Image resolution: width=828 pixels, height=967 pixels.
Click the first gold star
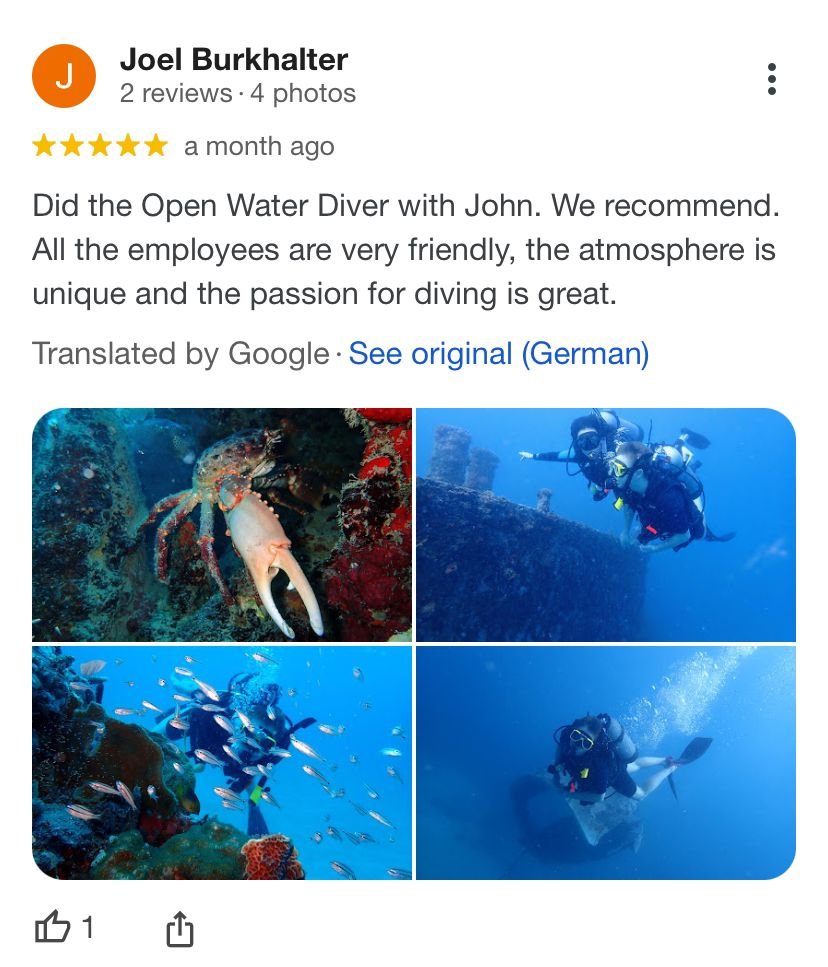[x=44, y=146]
